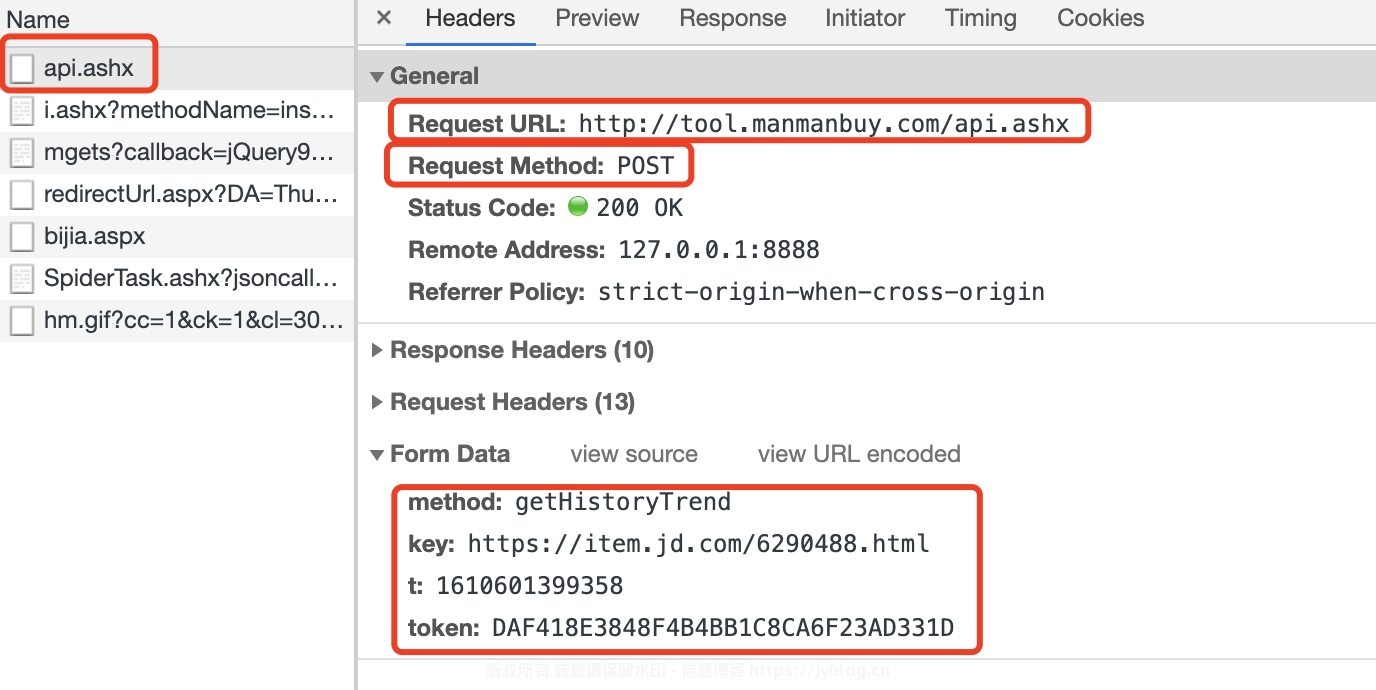Select bijia.aspx request in list

coord(177,237)
